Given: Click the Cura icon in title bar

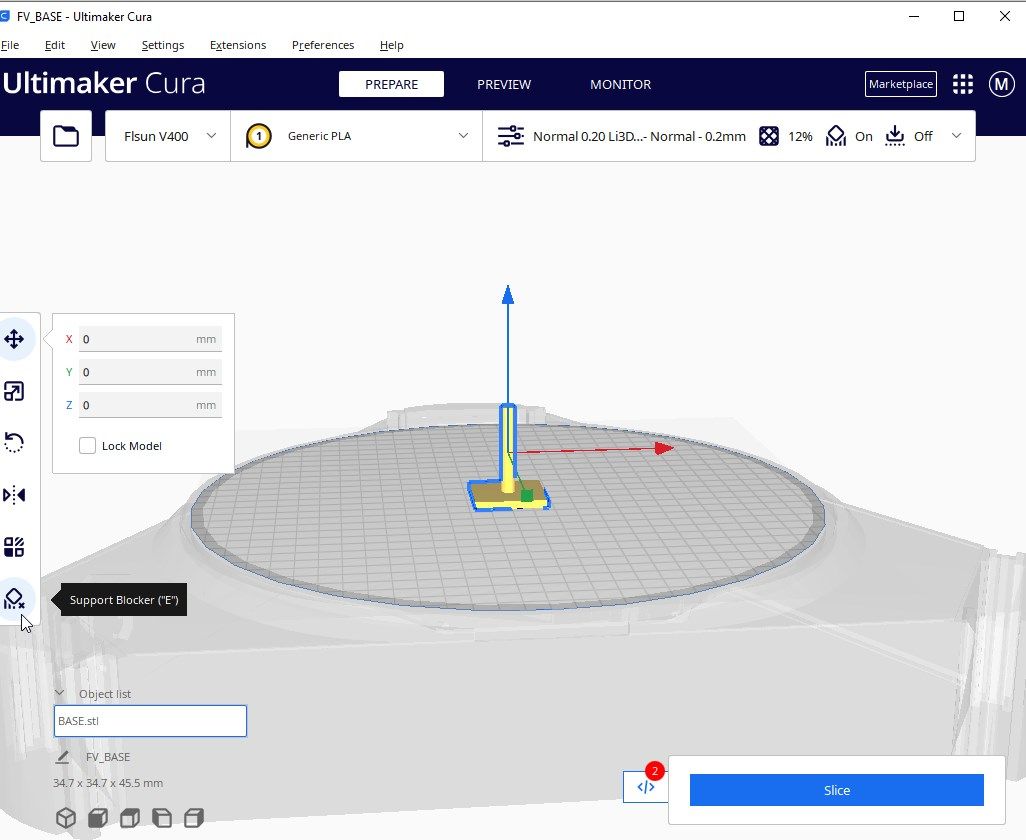Looking at the screenshot, I should 5,16.
